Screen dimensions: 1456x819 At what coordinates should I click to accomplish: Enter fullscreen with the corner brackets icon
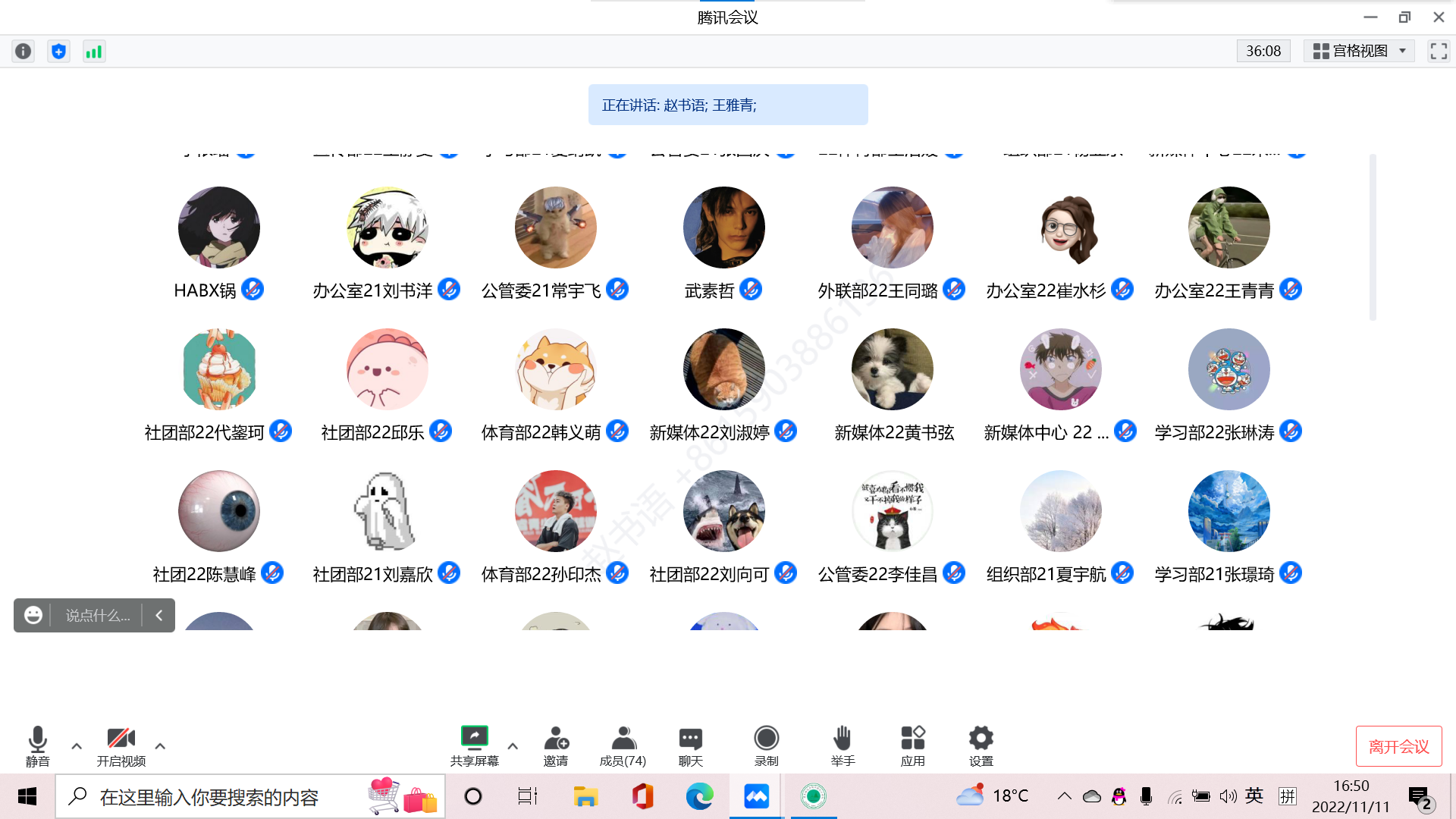tap(1439, 51)
